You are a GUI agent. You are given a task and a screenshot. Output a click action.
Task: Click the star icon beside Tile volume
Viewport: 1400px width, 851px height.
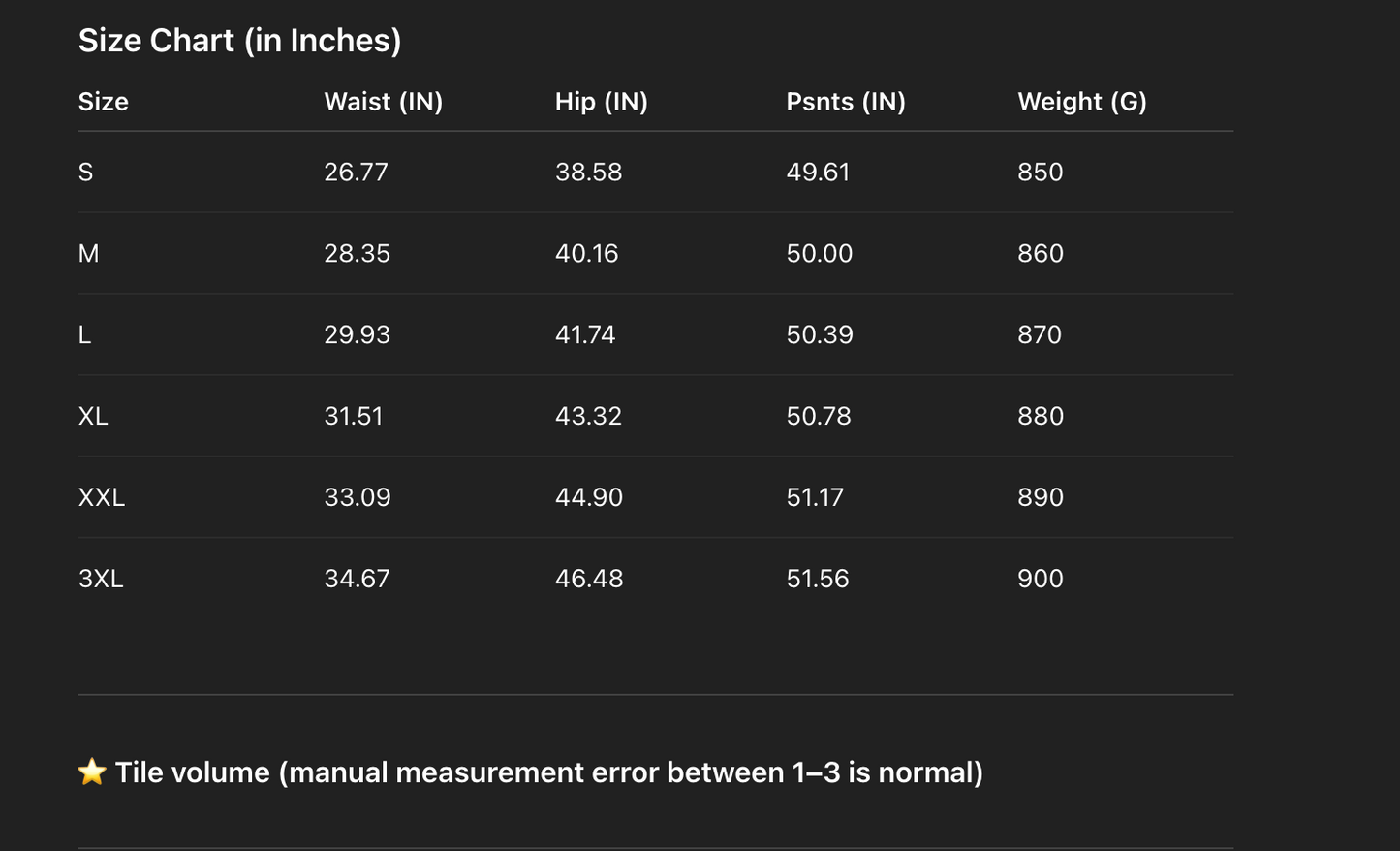click(92, 772)
